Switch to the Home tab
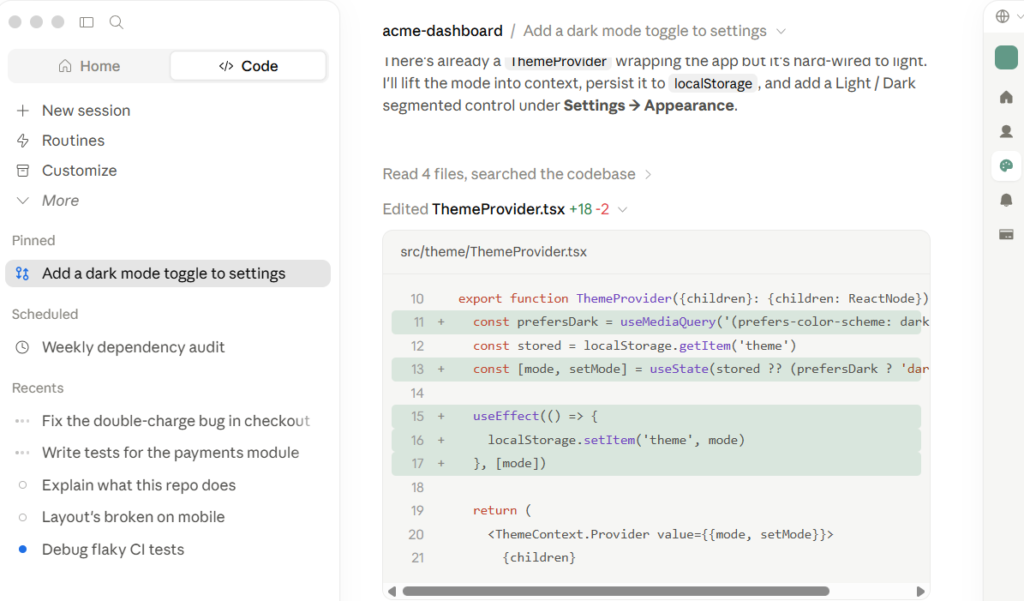Screen dimensions: 1024x601 click(x=89, y=66)
